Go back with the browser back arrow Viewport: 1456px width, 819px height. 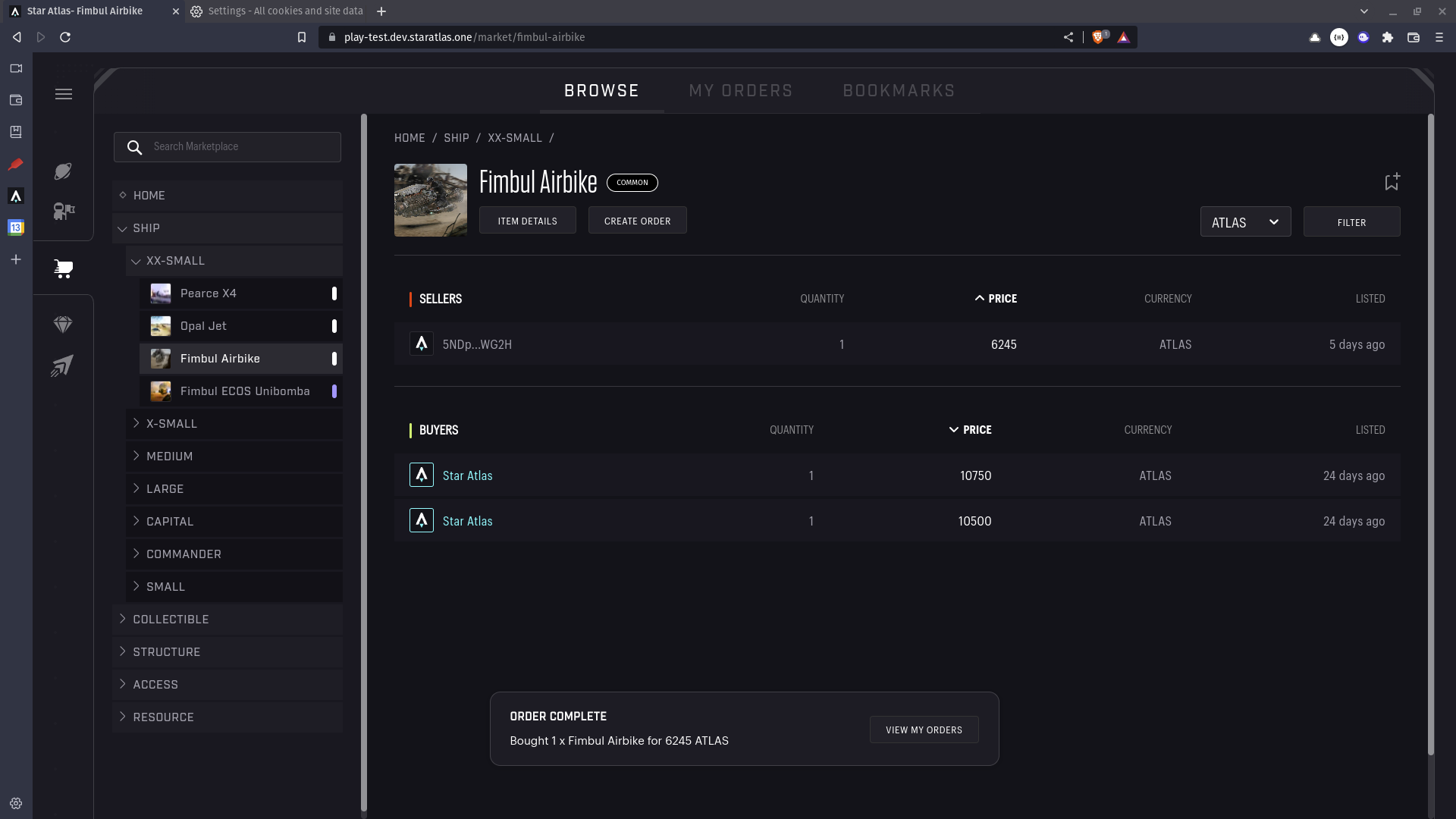click(x=17, y=37)
